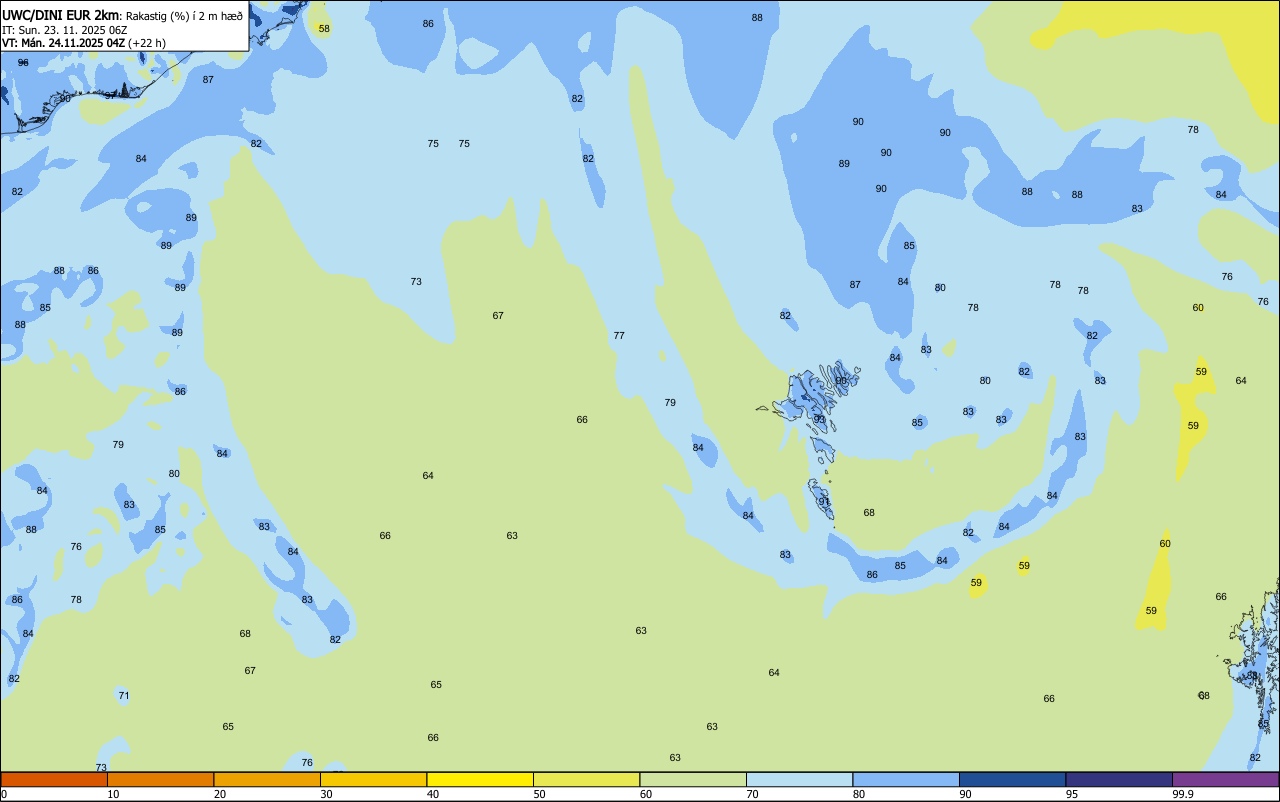Viewport: 1280px width, 802px height.
Task: Click the 'IT: Sun. 23. 11. 2025 06Z' line
Action: (65, 30)
